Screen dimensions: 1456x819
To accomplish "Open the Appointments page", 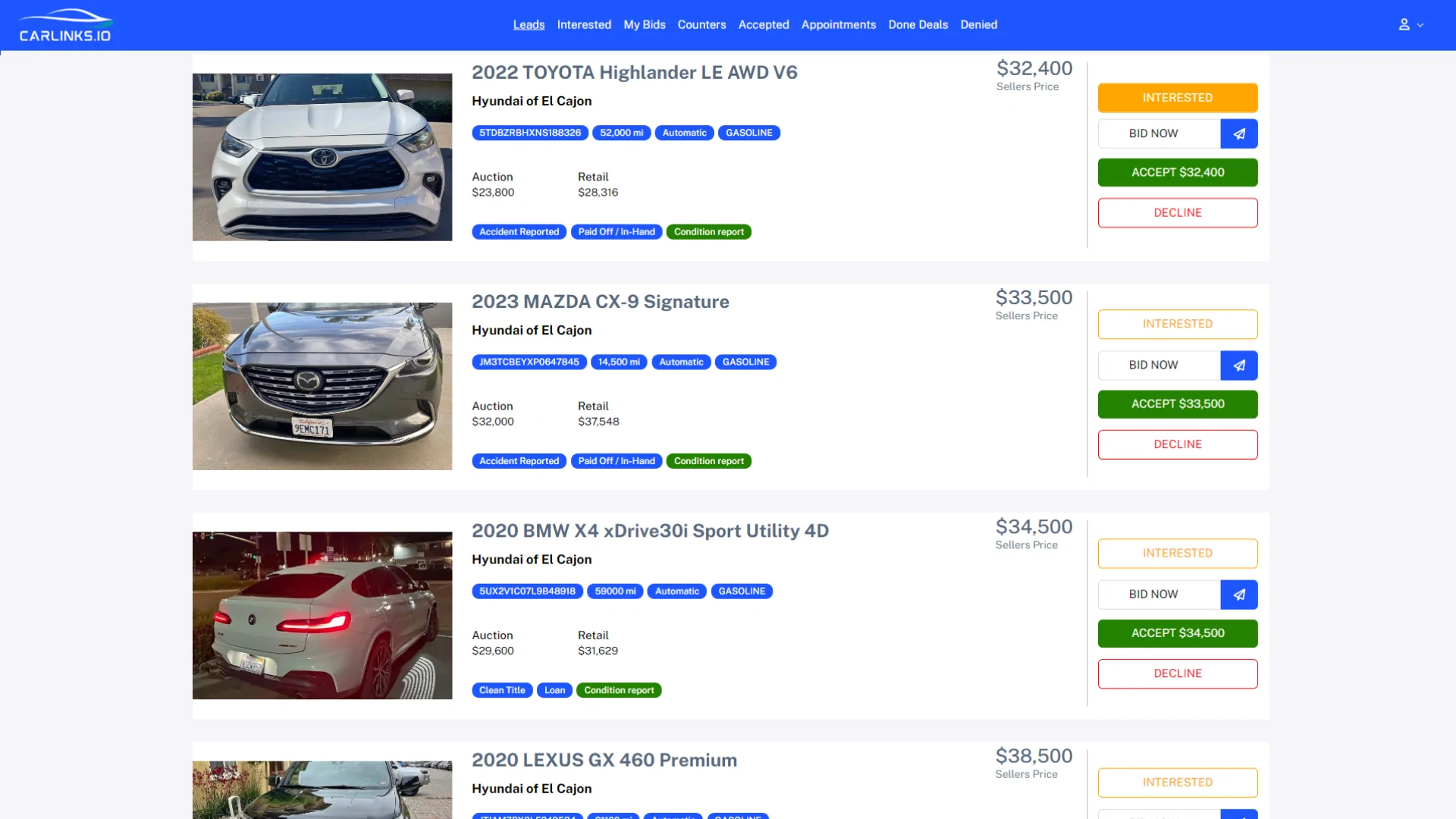I will (x=839, y=25).
